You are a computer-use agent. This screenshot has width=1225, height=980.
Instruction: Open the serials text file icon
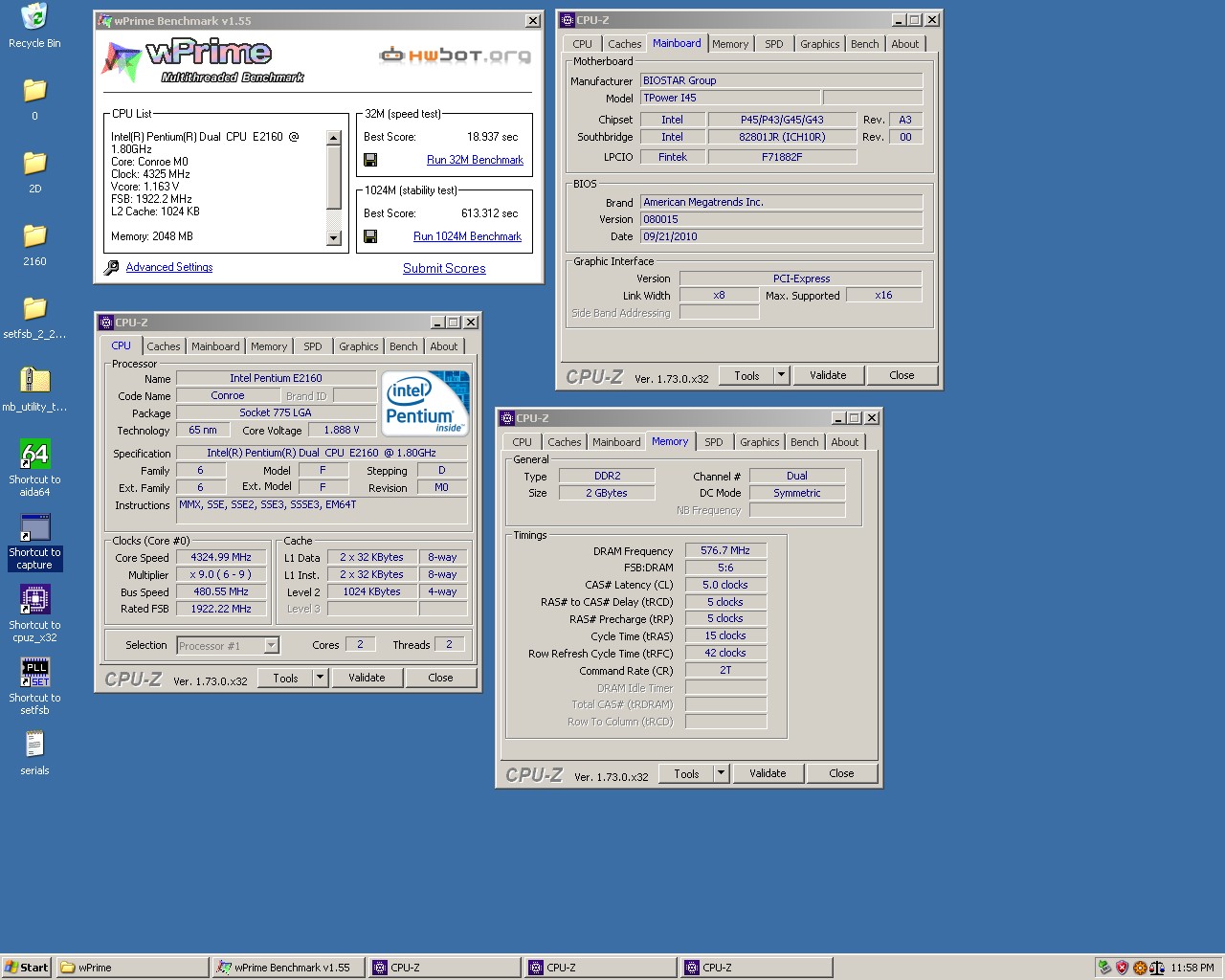(x=34, y=745)
